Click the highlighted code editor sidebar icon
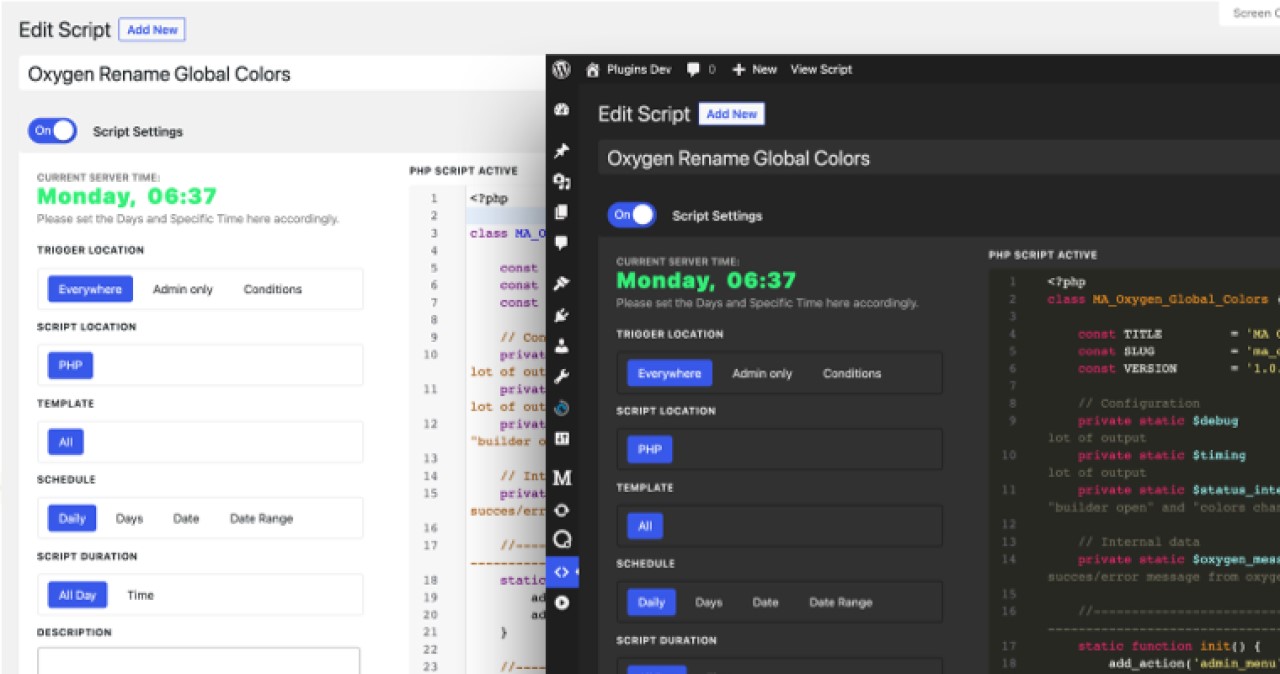The width and height of the screenshot is (1280, 674). coord(561,572)
